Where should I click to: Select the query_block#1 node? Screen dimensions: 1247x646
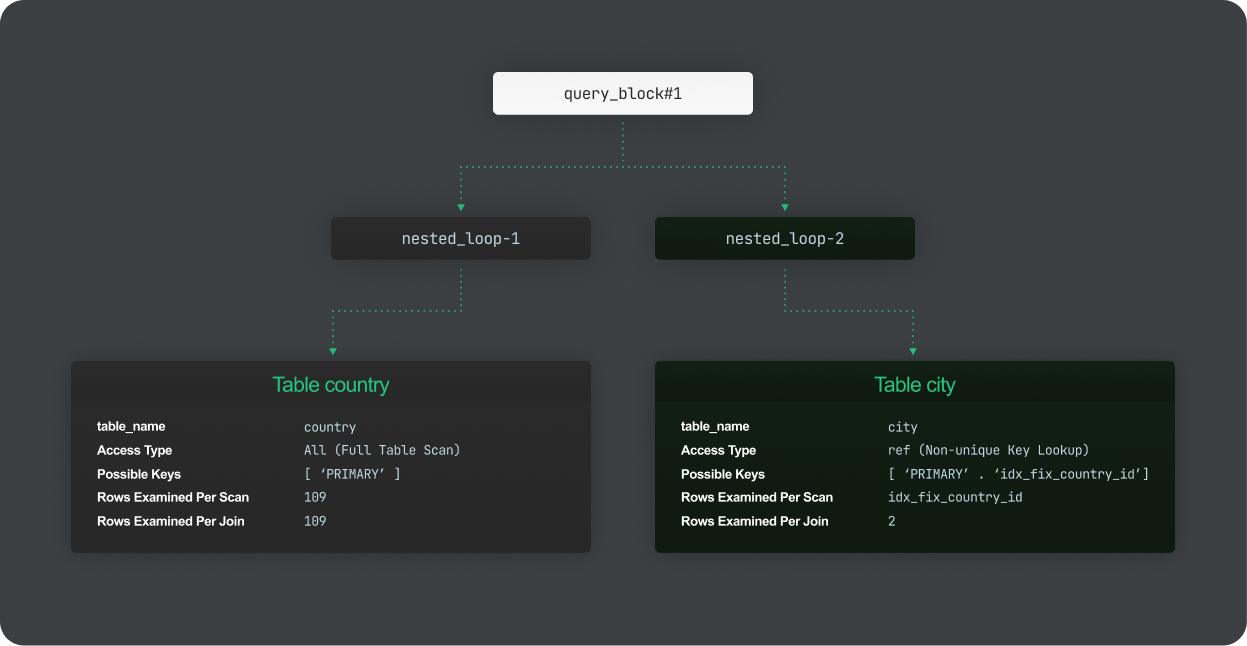(622, 93)
